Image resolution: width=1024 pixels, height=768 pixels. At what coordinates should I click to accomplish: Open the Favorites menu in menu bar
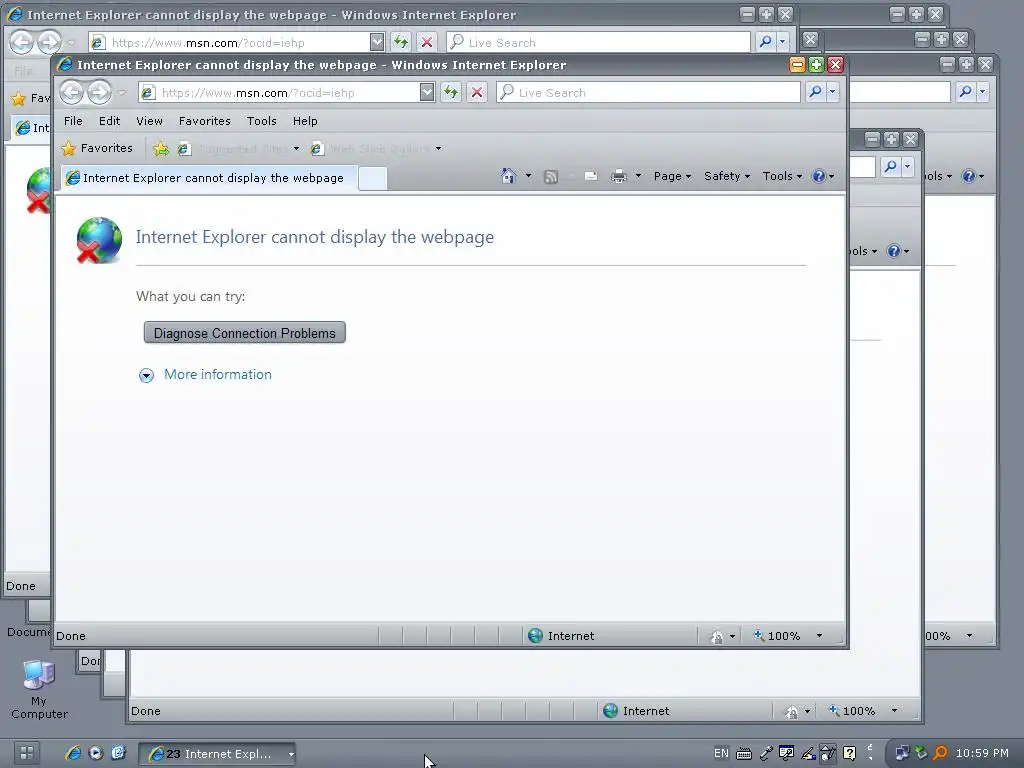(x=204, y=121)
